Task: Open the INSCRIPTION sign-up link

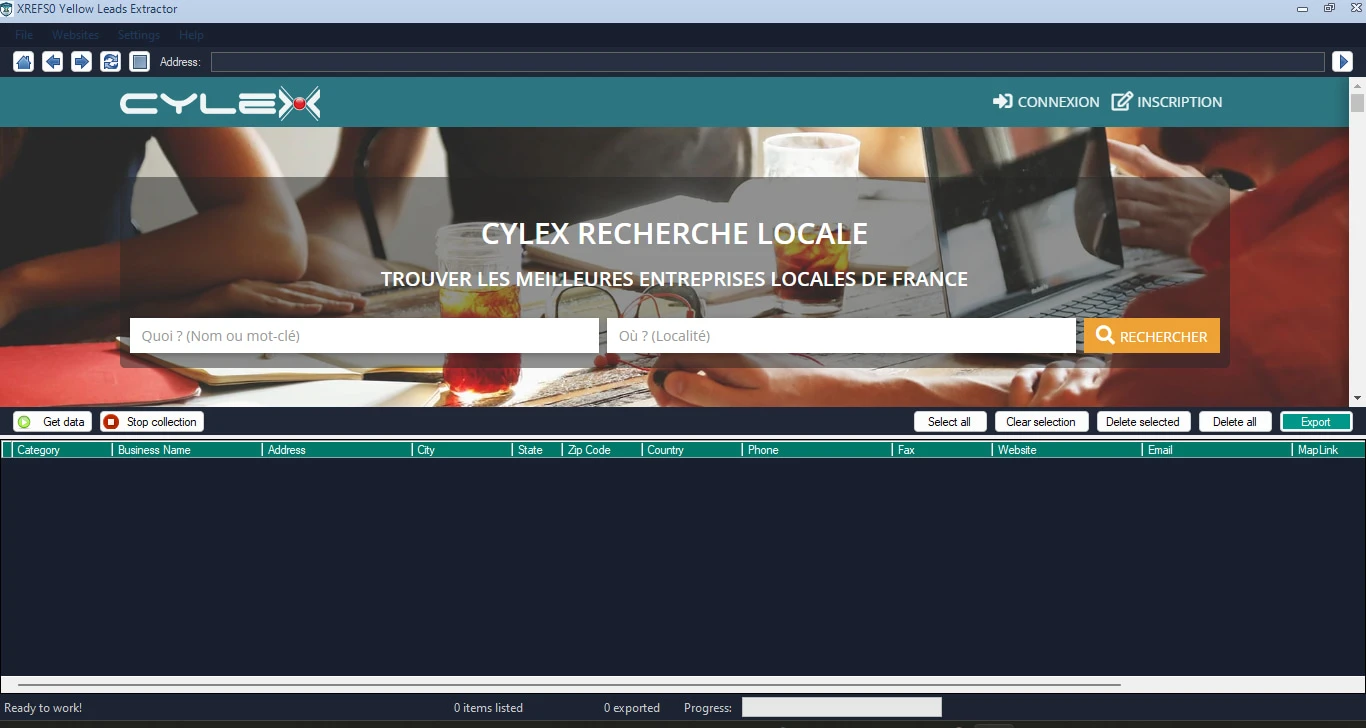Action: coord(1167,102)
